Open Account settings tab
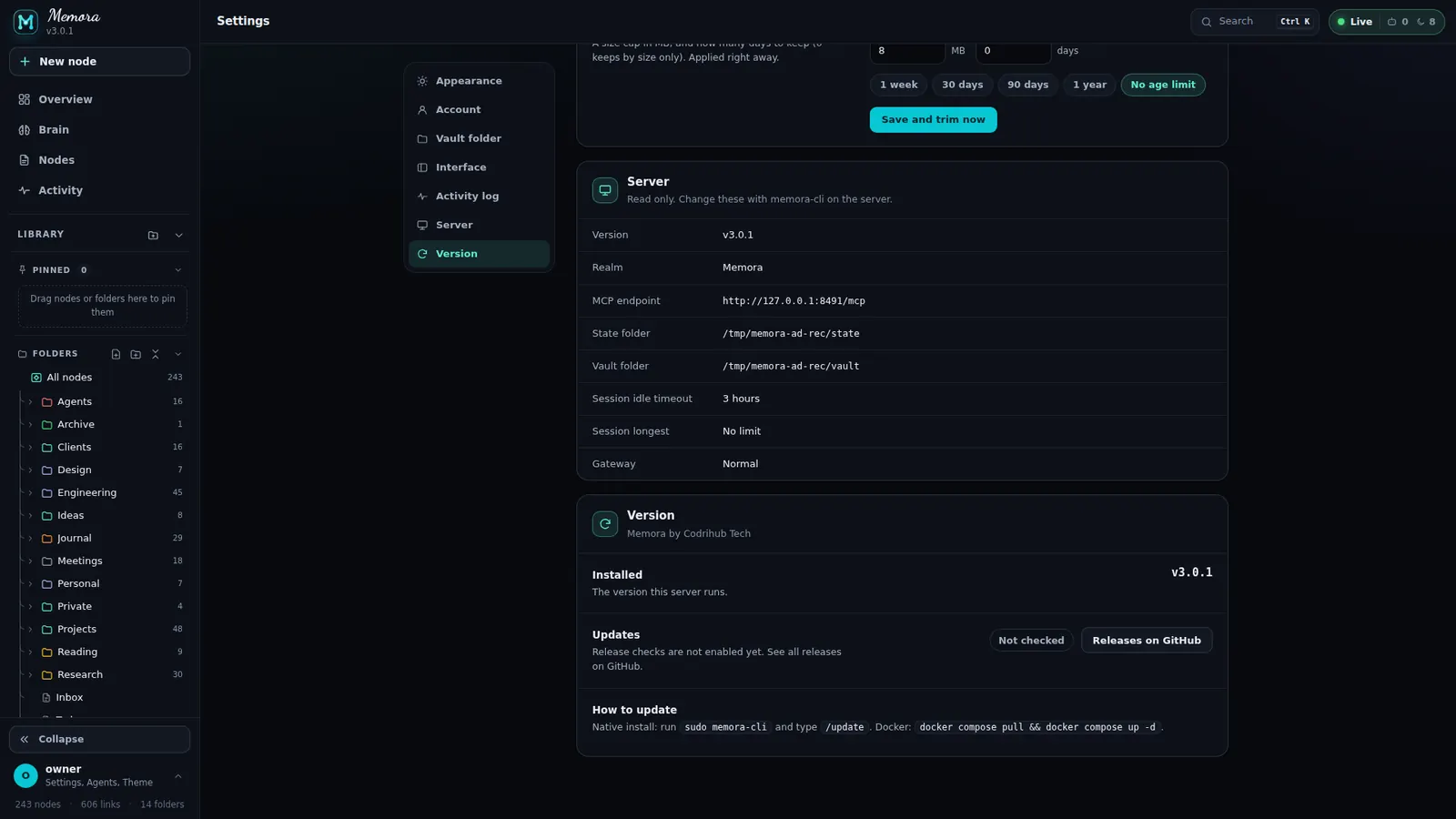 click(x=479, y=110)
